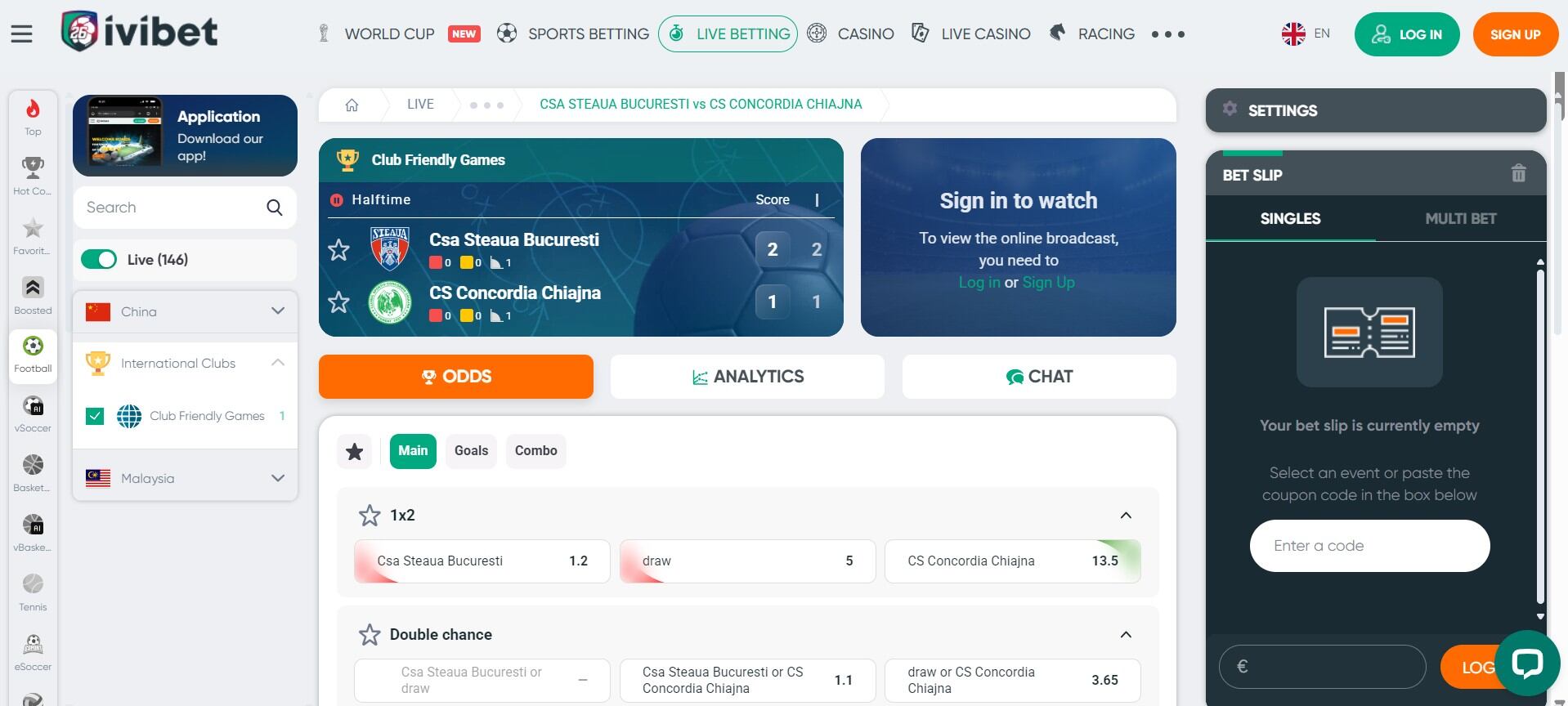Click the SIGN UP button
1568x706 pixels.
tap(1515, 34)
